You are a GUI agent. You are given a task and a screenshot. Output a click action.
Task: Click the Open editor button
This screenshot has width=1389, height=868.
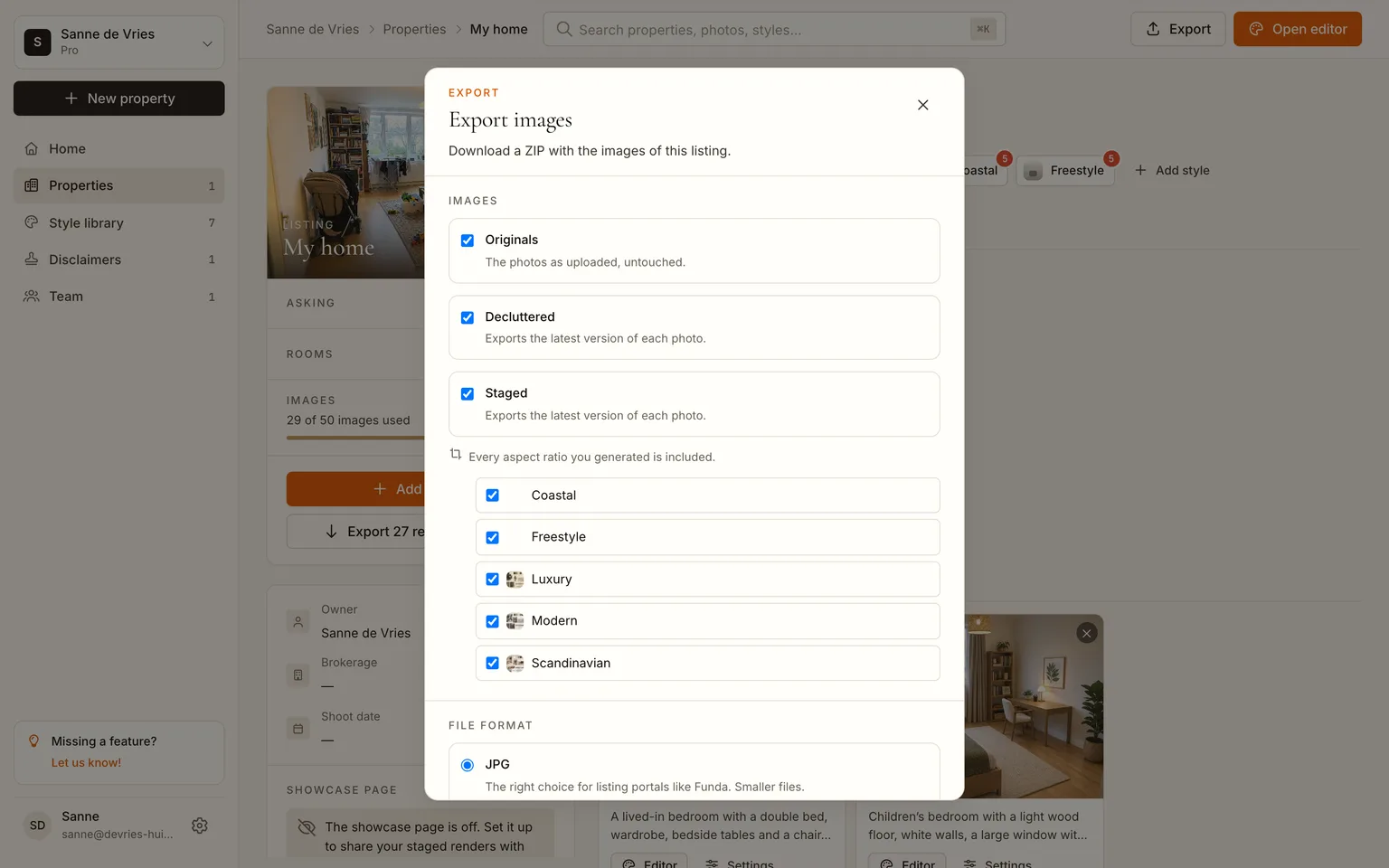point(1298,29)
